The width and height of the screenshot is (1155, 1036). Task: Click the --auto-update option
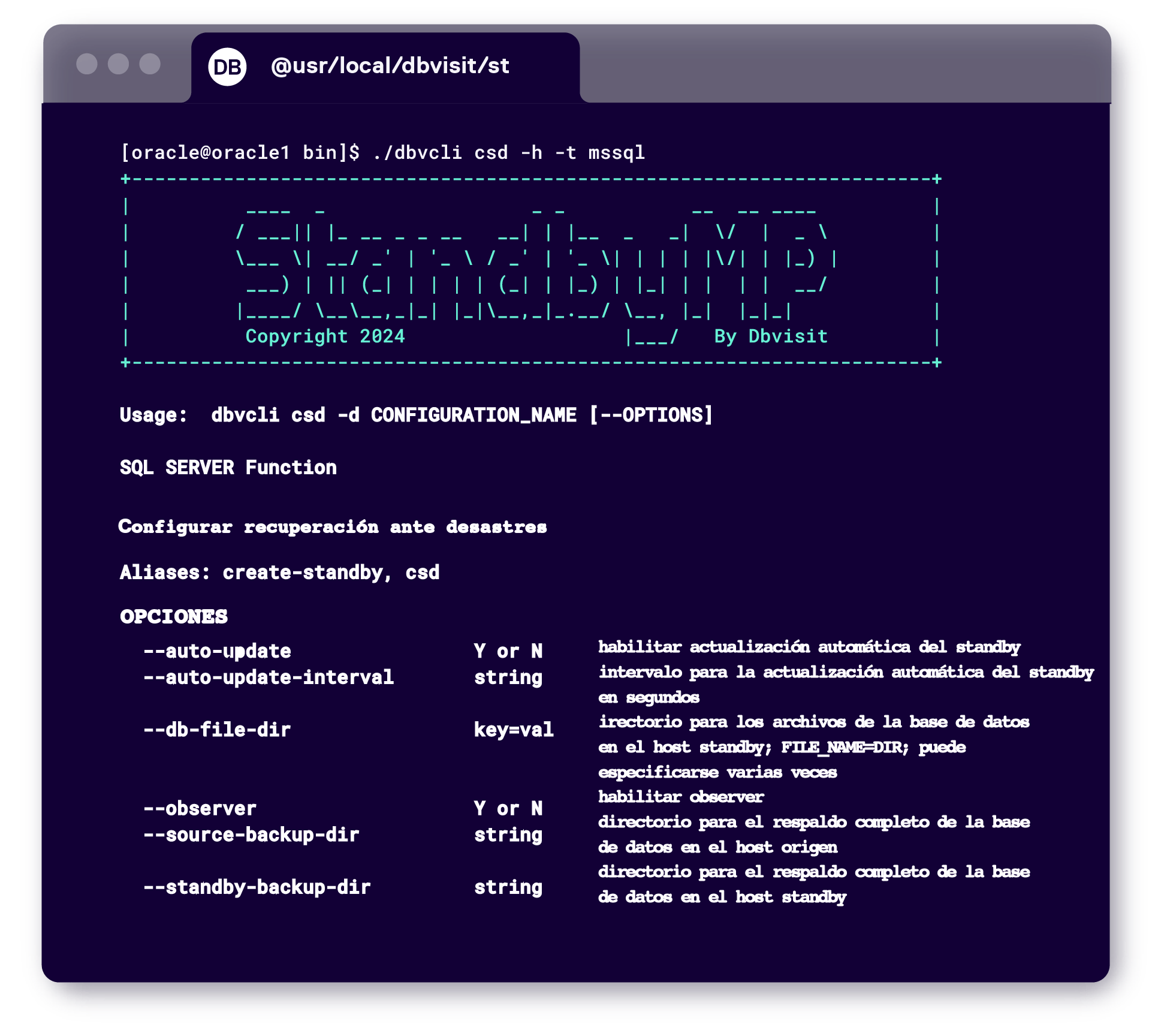(217, 651)
